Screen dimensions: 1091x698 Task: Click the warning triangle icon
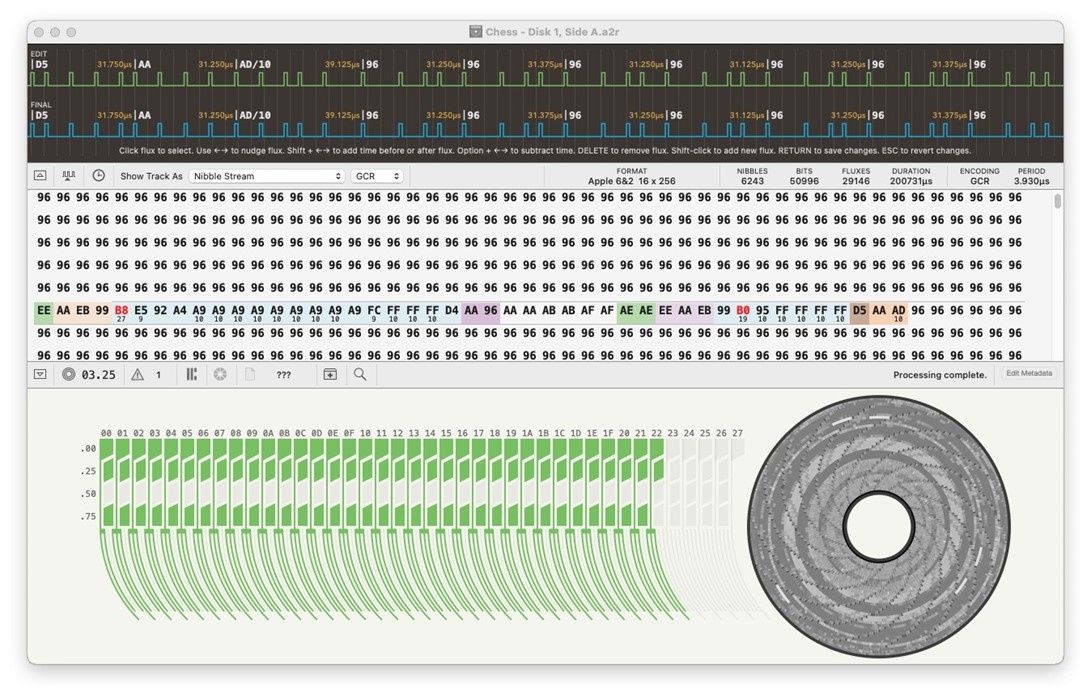pos(138,374)
